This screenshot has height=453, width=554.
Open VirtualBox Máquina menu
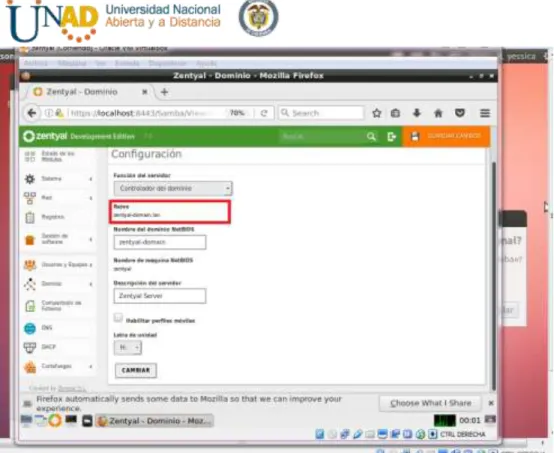coord(72,63)
